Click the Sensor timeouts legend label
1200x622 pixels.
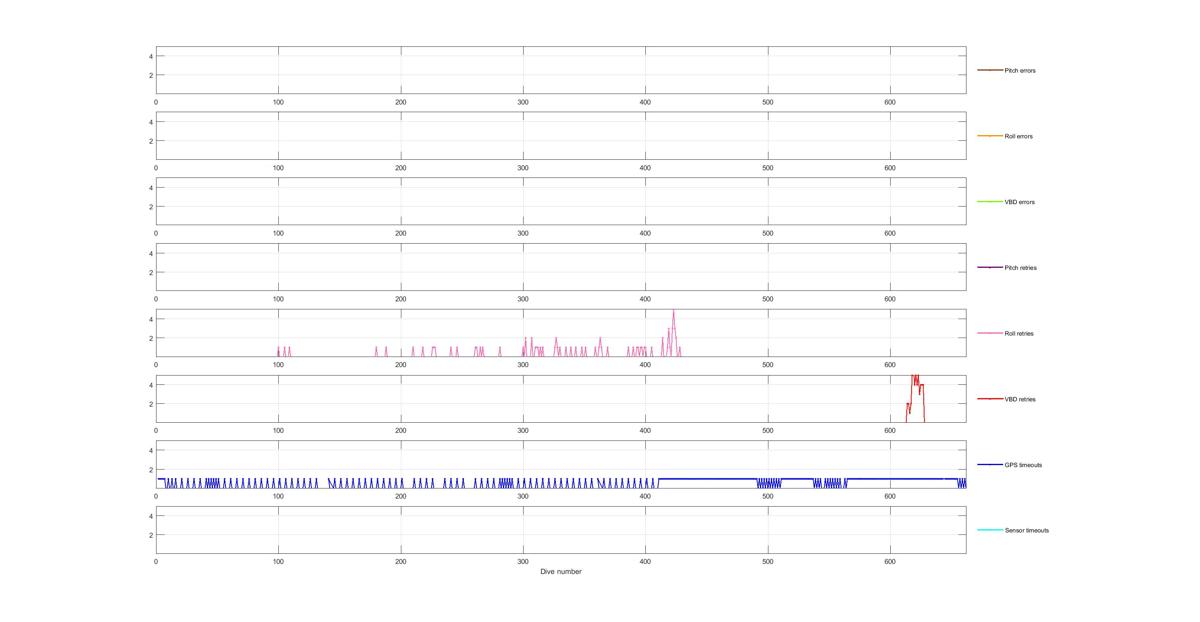point(1027,531)
